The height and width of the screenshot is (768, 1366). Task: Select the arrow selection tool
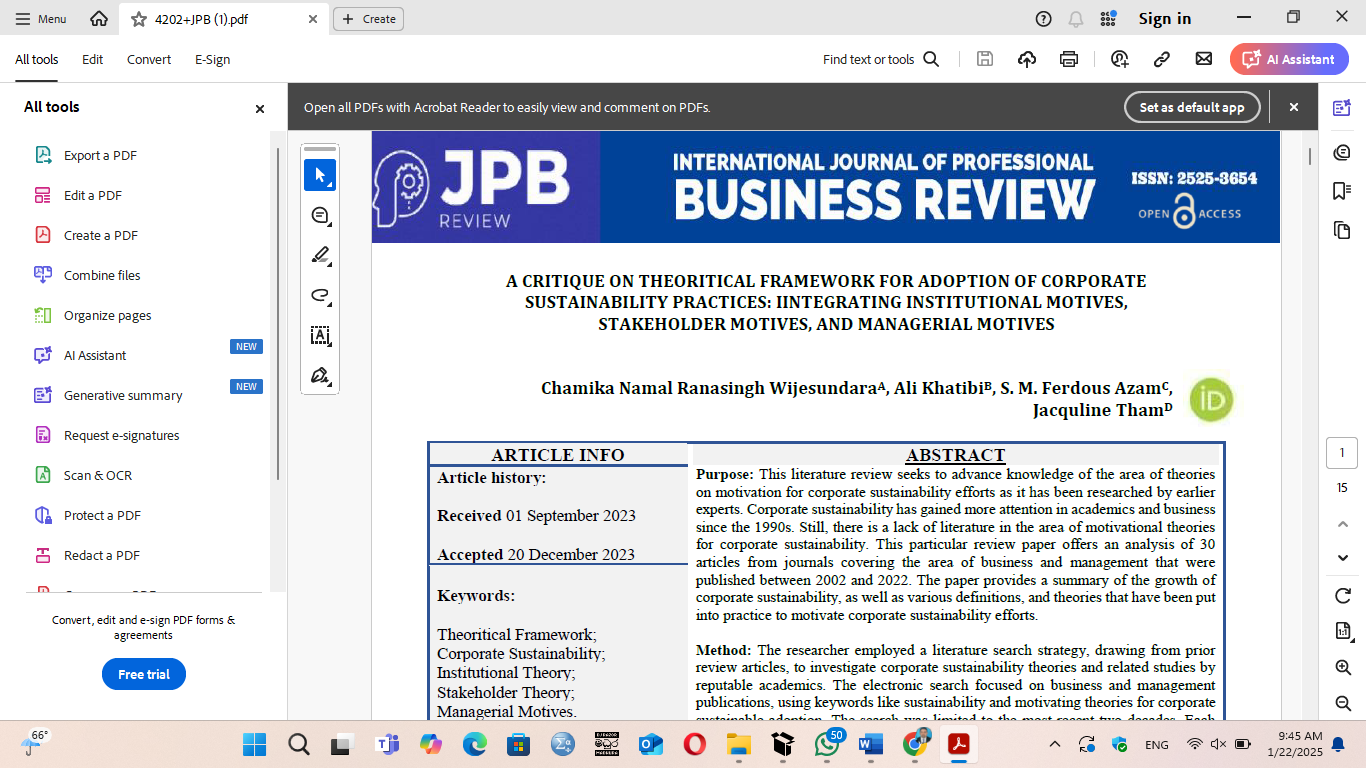[x=320, y=175]
